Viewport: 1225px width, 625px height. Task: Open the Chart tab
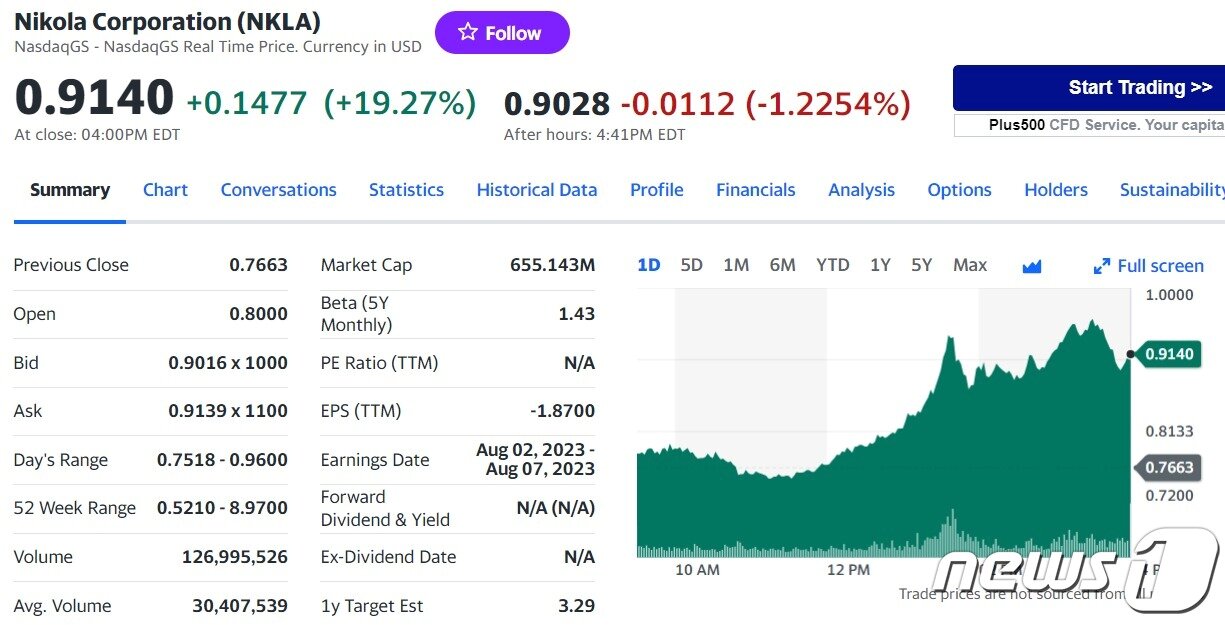click(x=165, y=190)
